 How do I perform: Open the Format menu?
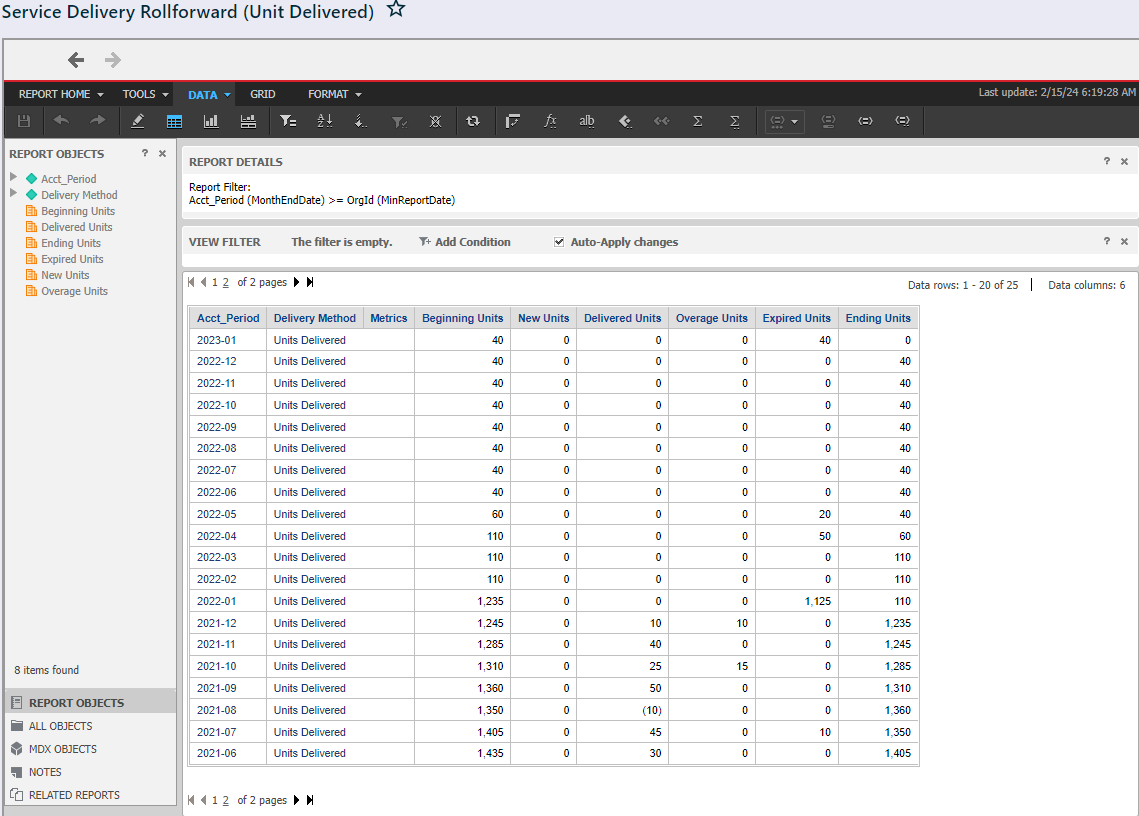click(334, 94)
